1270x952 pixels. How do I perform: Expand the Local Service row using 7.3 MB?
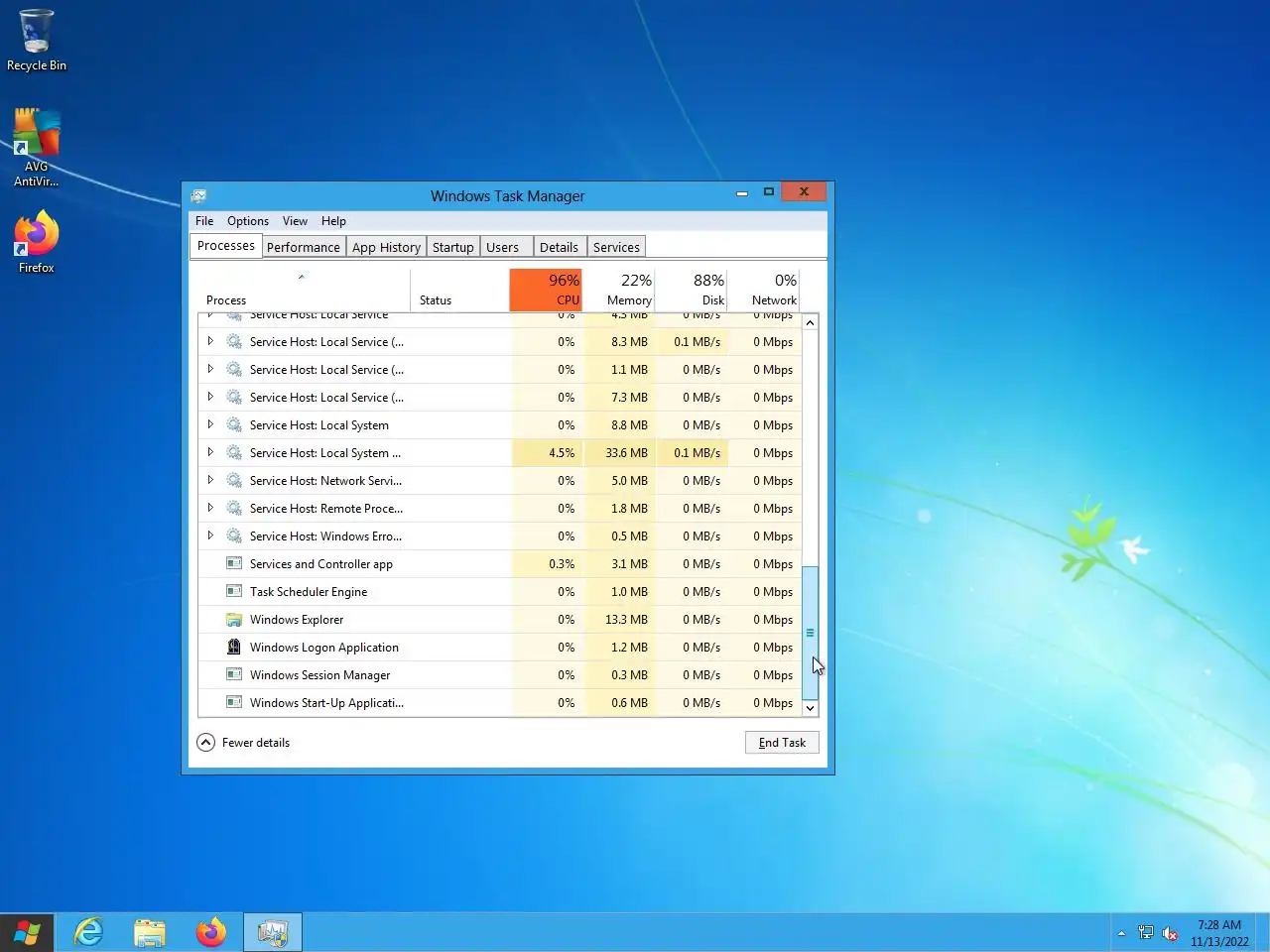coord(210,397)
